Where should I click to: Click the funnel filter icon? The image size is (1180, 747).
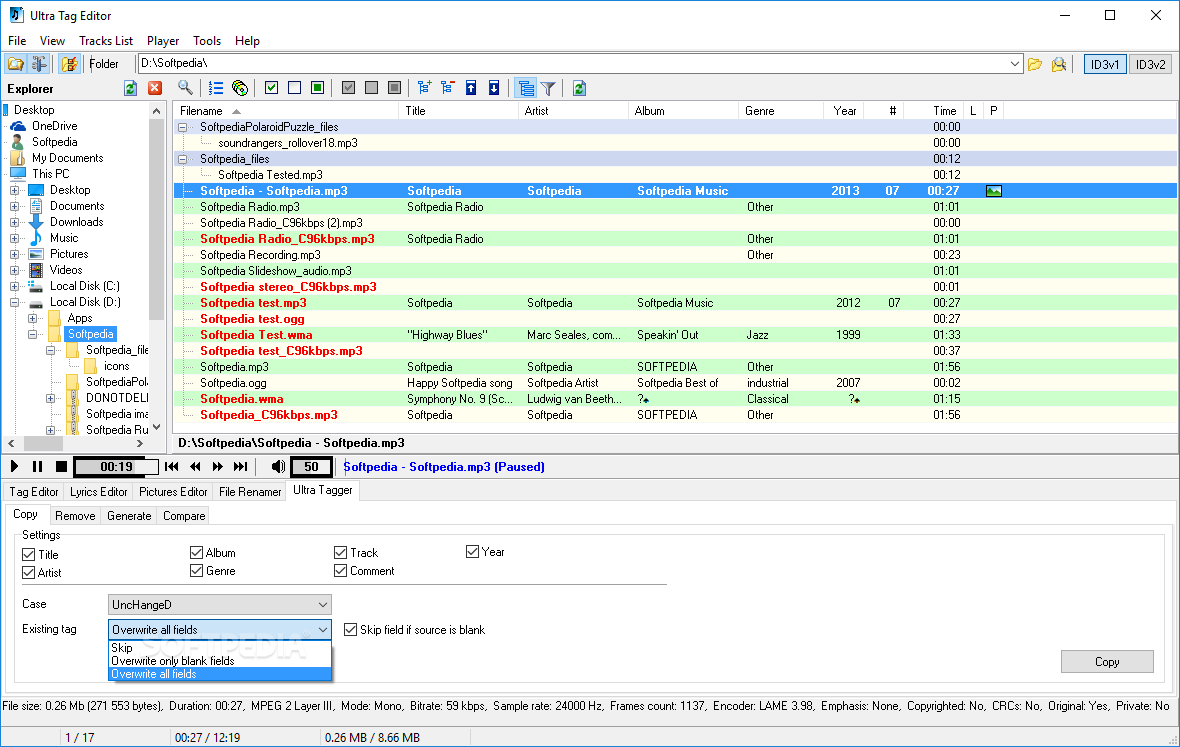click(549, 88)
